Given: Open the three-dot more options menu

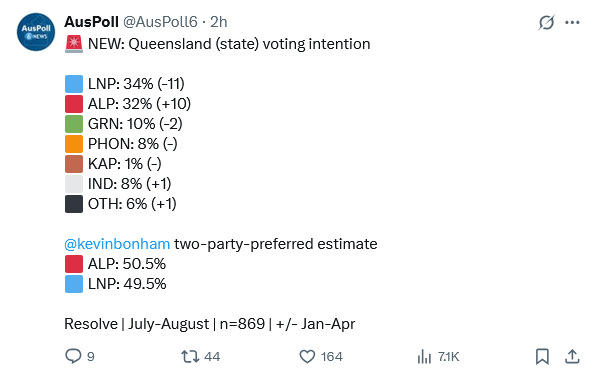Looking at the screenshot, I should 572,23.
